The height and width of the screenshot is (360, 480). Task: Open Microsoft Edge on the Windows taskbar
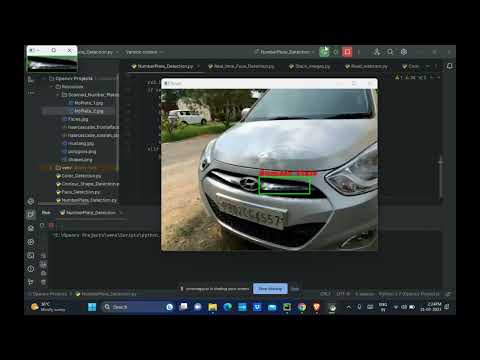228,307
